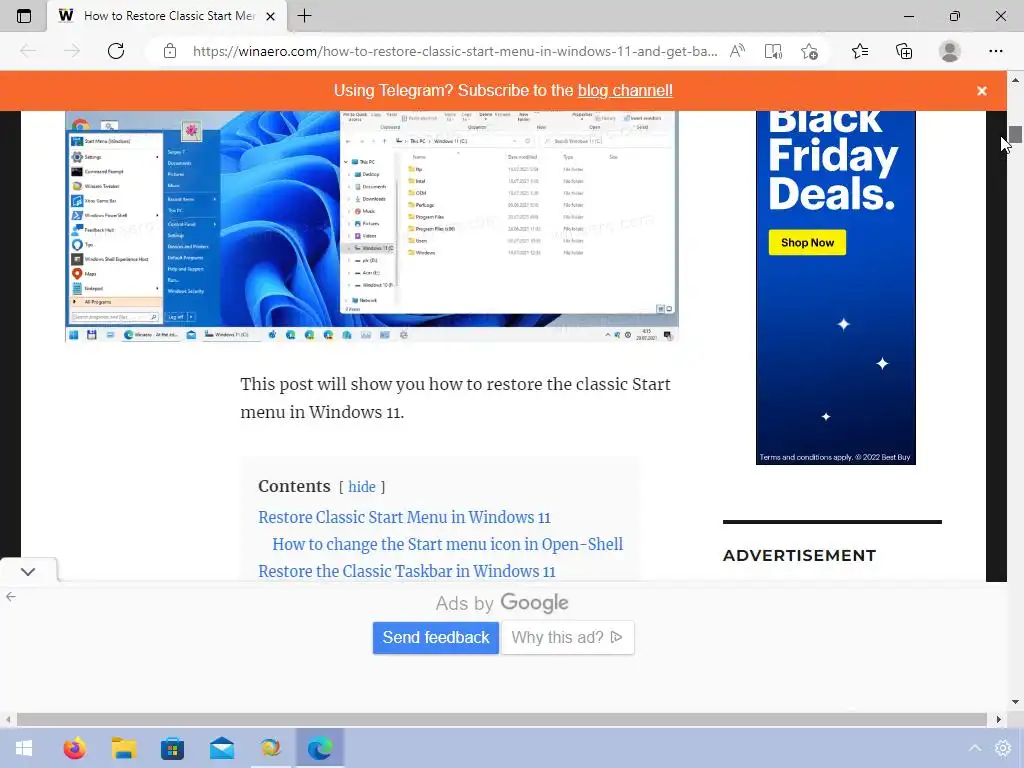Go back to the previous page

point(28,51)
